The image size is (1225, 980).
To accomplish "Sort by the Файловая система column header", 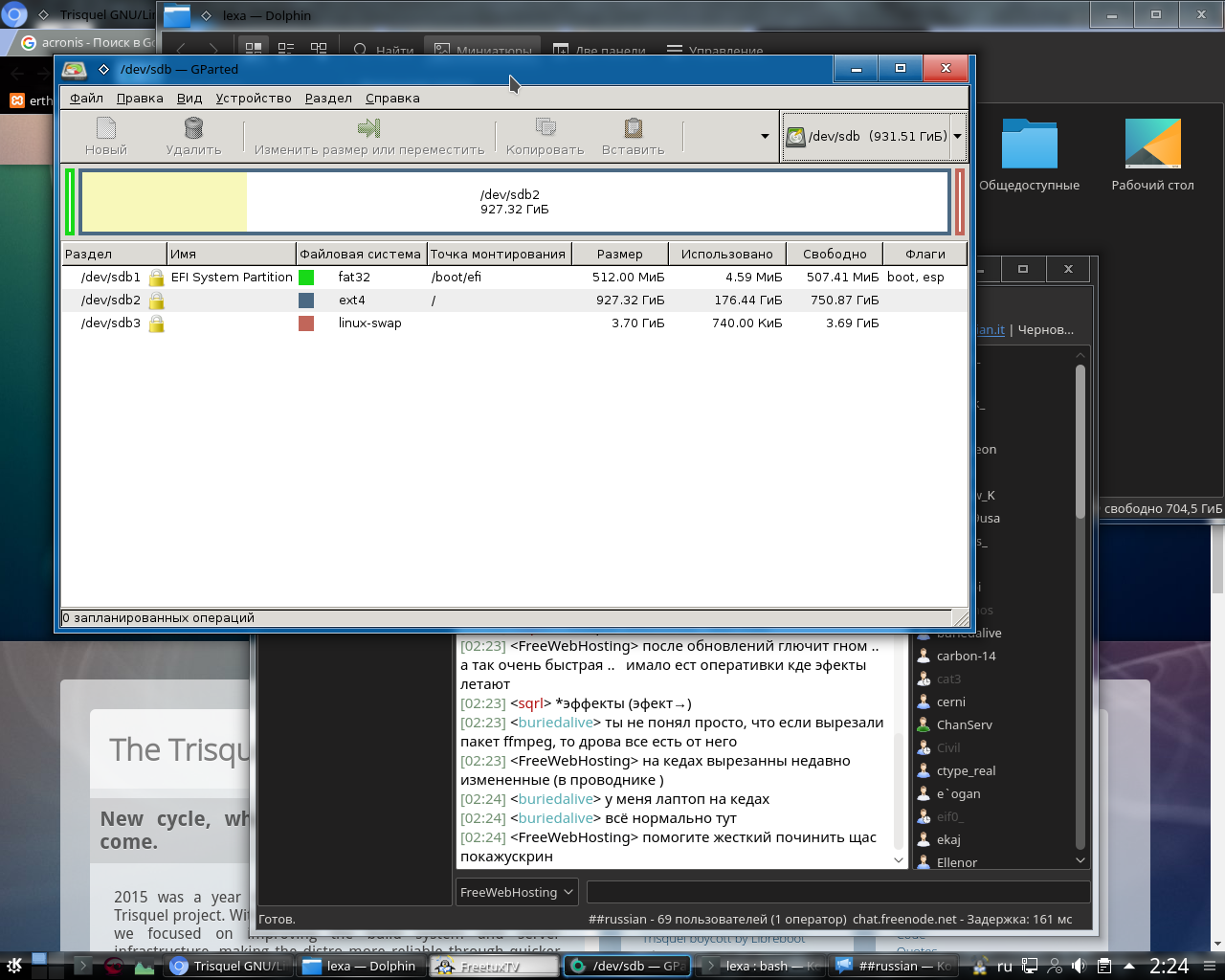I will [x=361, y=254].
